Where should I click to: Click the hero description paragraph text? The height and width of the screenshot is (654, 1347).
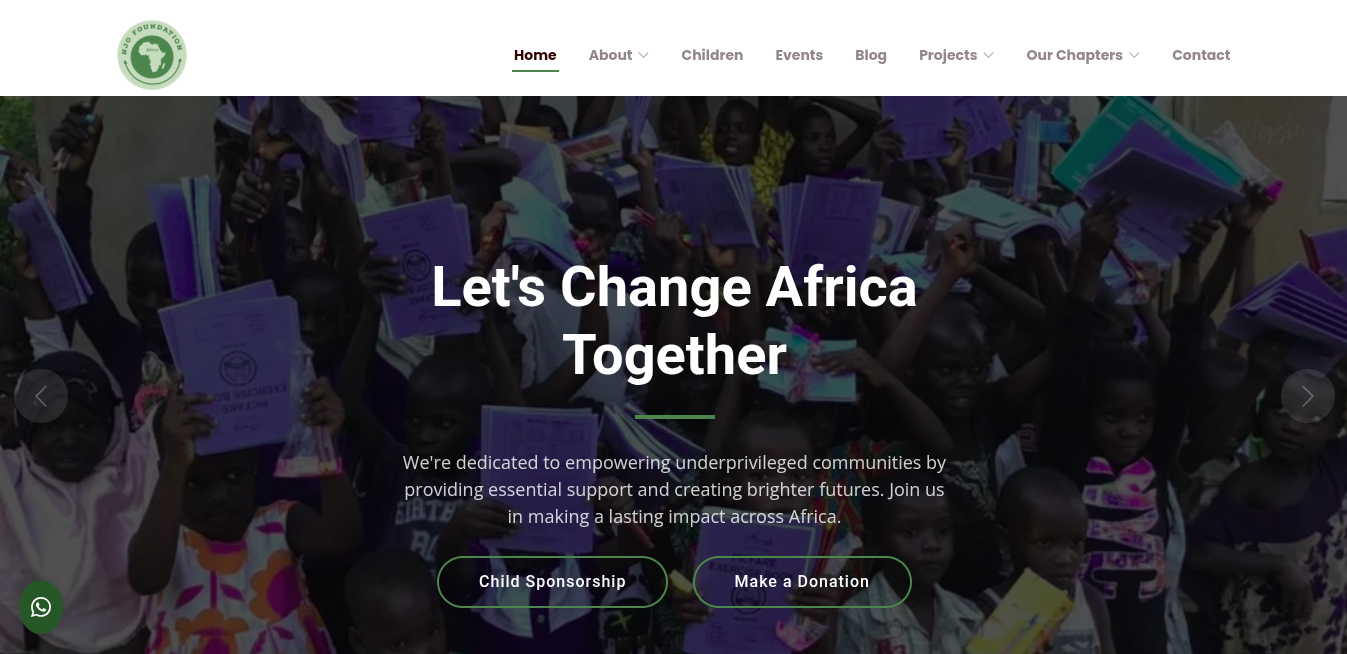point(674,490)
